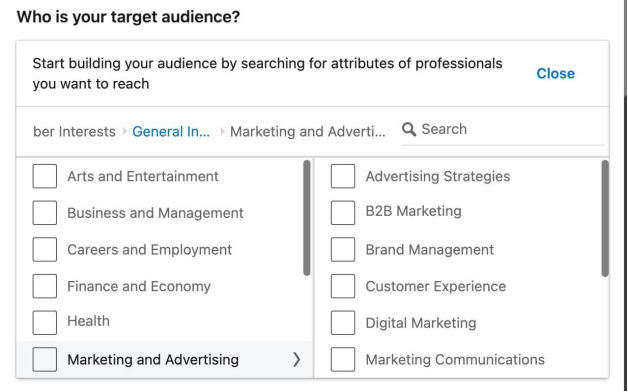Screen dimensions: 628x392
Task: Enable the Customer Experience checkbox
Action: point(343,286)
